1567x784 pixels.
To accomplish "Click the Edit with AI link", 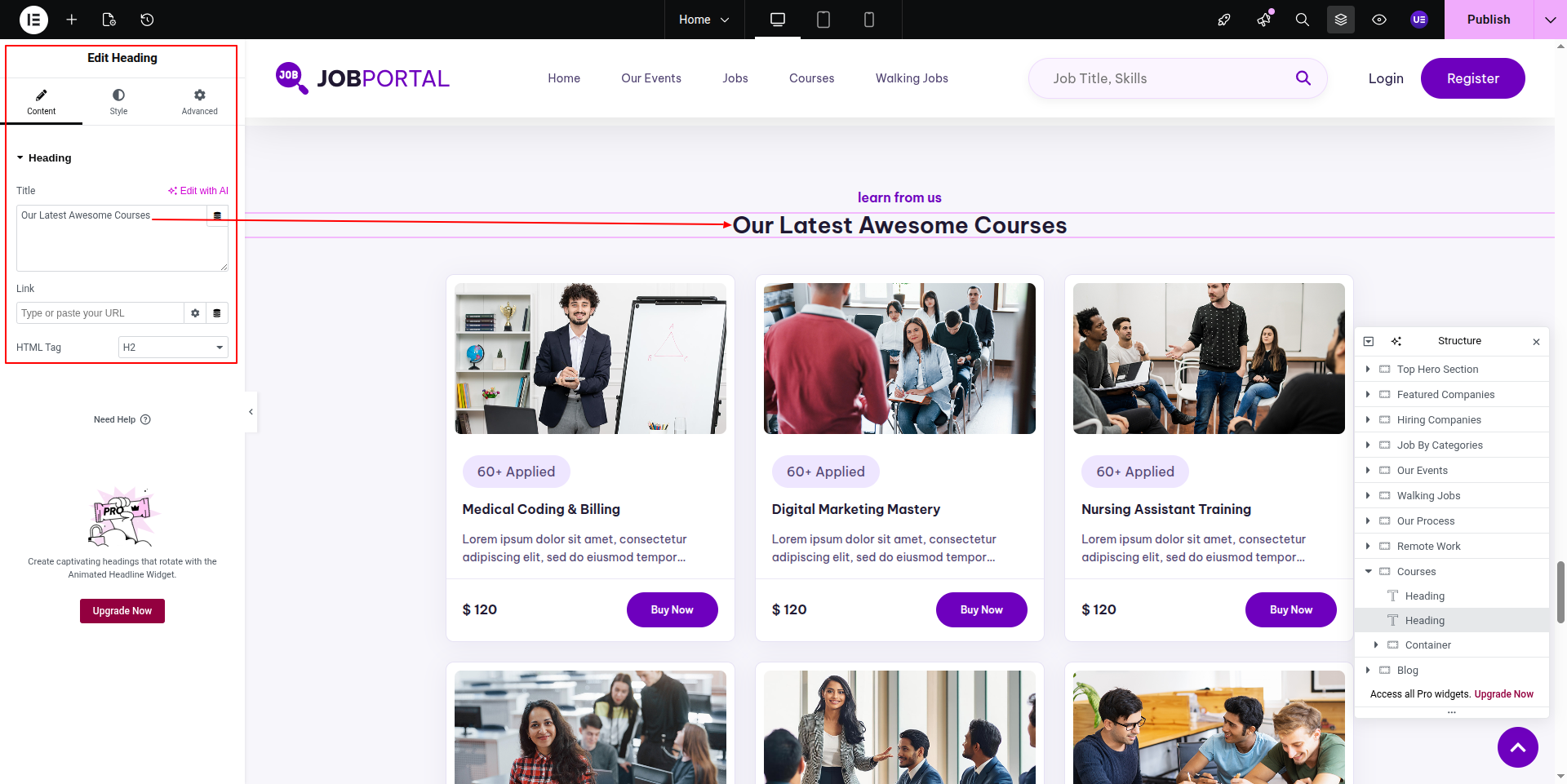I will [198, 191].
